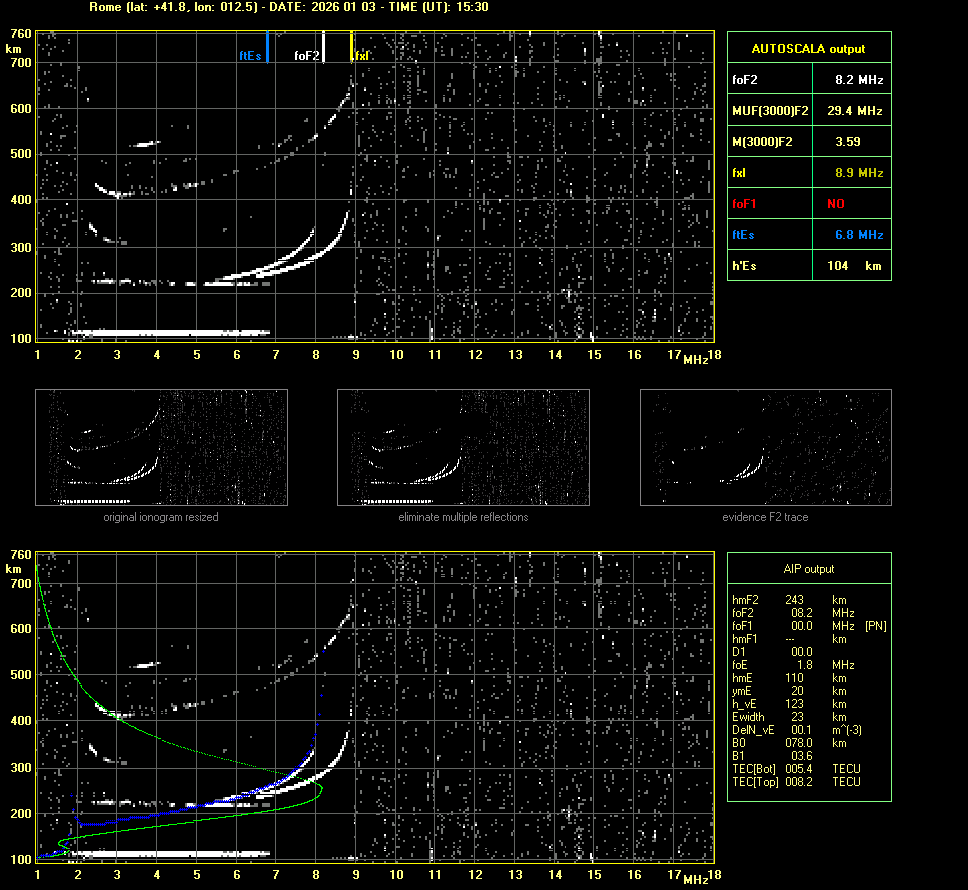Open the eliminate multiple reflections thumbnail
This screenshot has width=968, height=890.
coord(463,446)
